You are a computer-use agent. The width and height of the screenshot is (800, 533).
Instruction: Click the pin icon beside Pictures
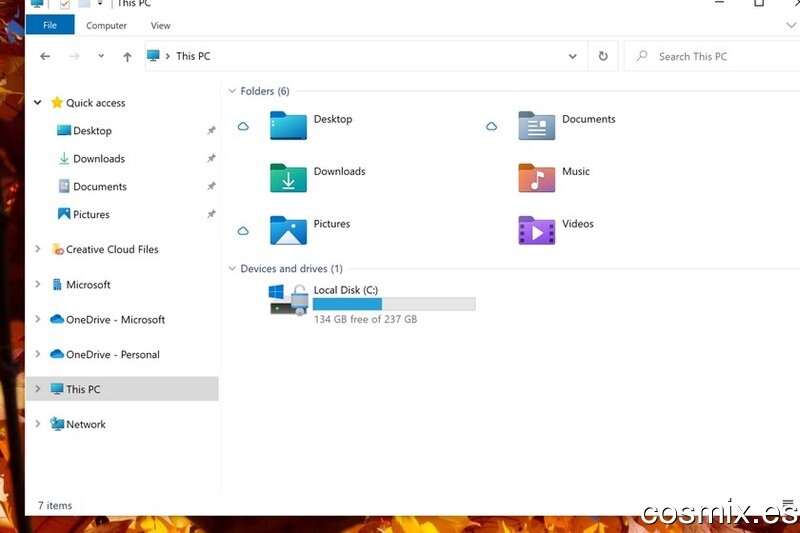pyautogui.click(x=211, y=214)
